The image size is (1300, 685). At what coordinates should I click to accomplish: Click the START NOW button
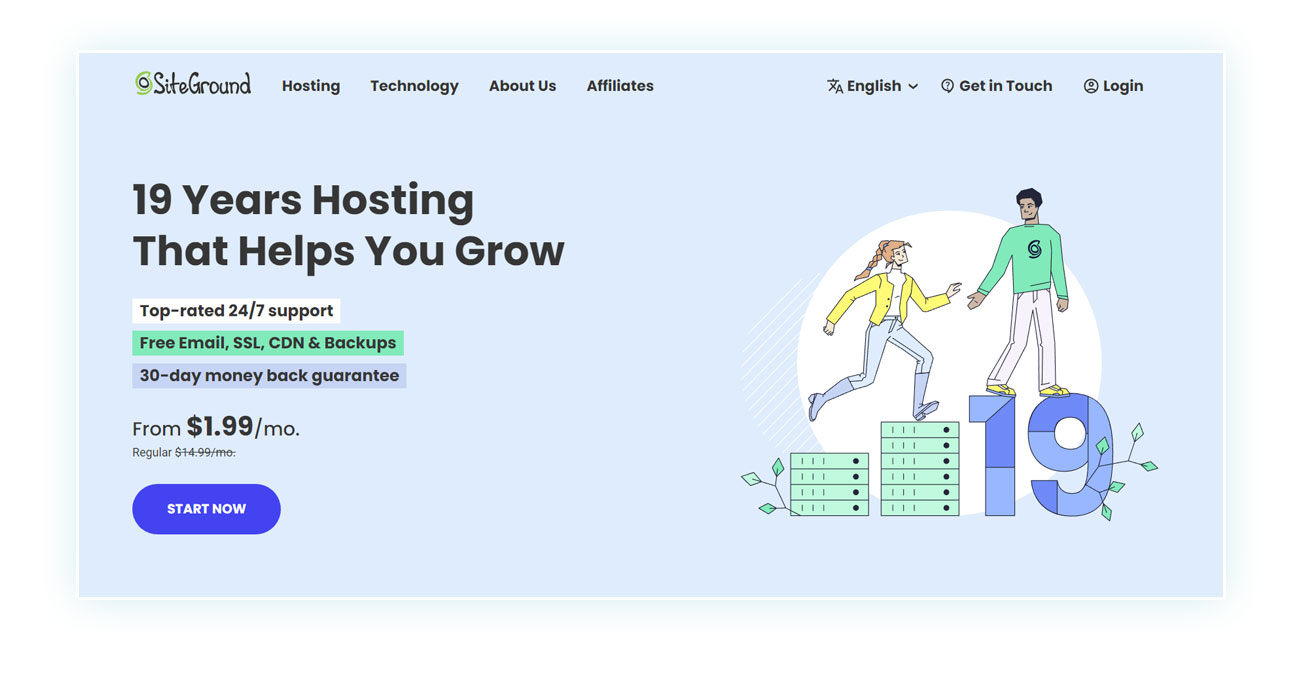206,509
